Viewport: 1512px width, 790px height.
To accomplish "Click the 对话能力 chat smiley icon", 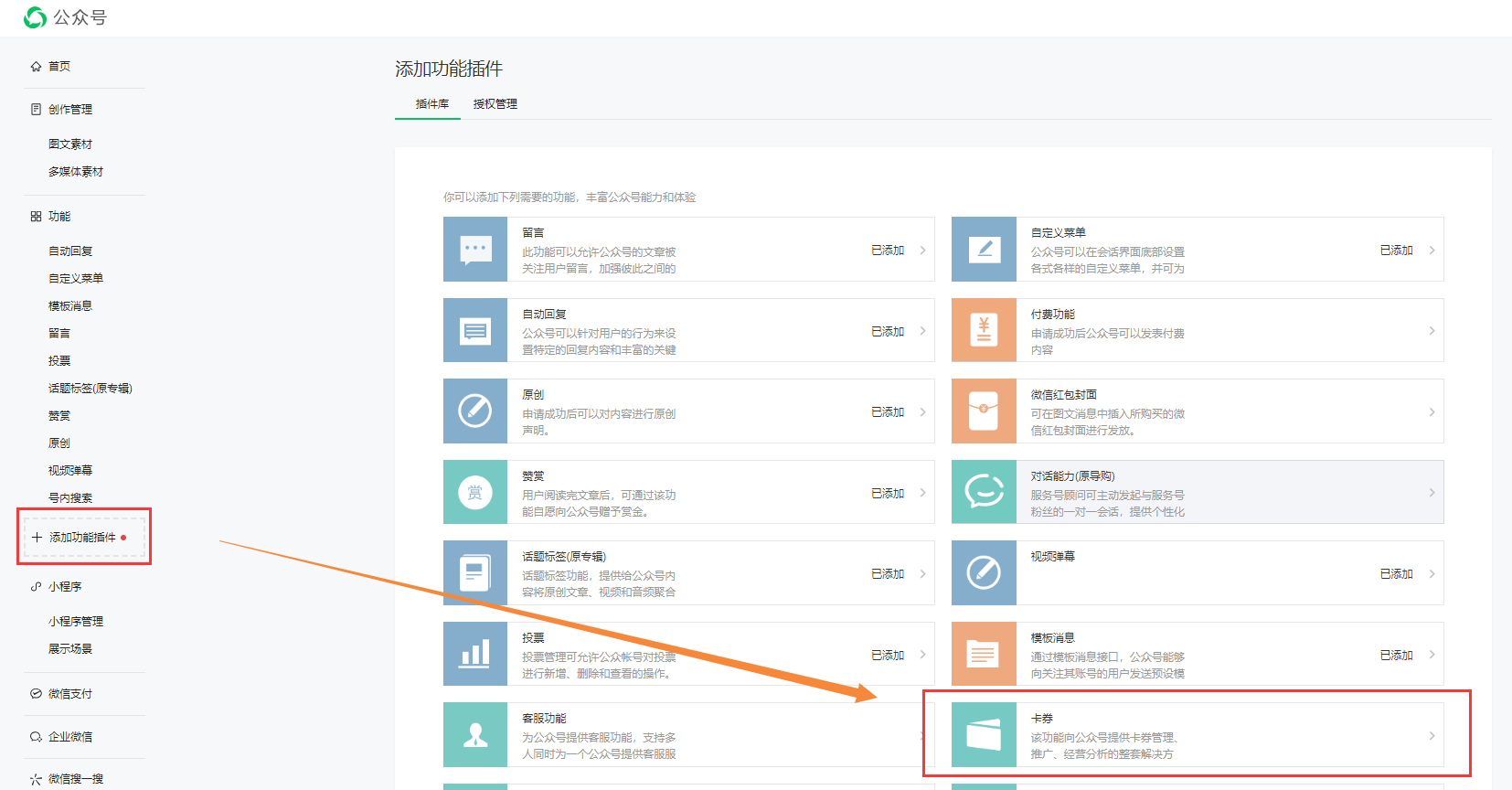I will pyautogui.click(x=984, y=492).
